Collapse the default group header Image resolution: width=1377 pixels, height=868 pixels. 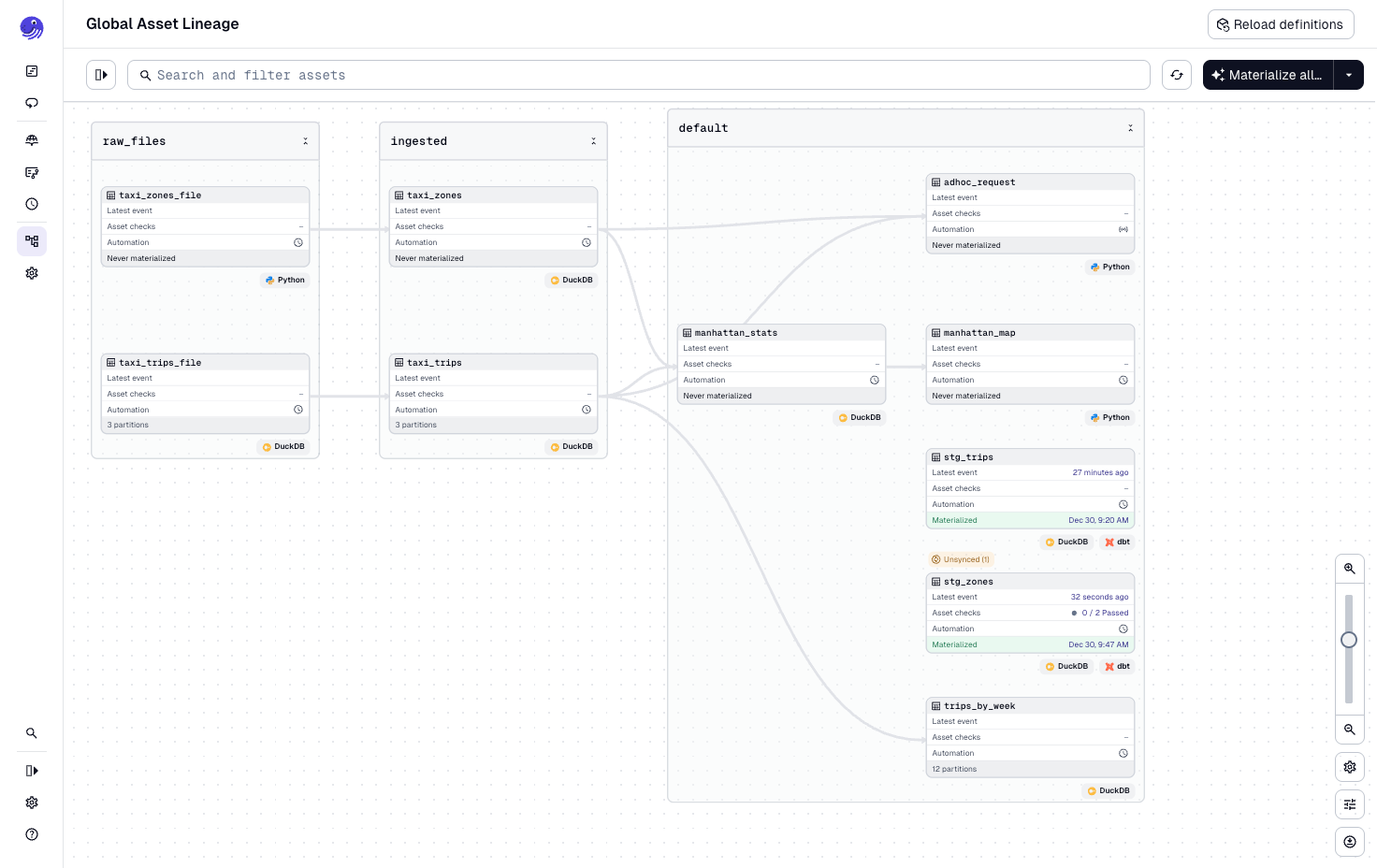coord(1131,128)
